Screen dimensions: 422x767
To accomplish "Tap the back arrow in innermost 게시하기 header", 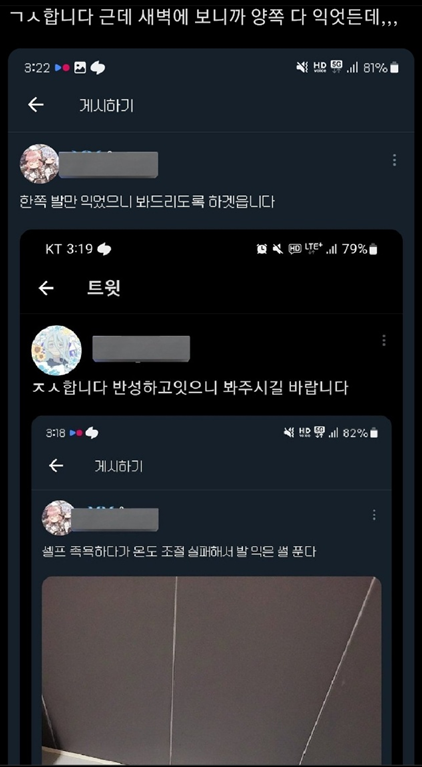I will [56, 465].
